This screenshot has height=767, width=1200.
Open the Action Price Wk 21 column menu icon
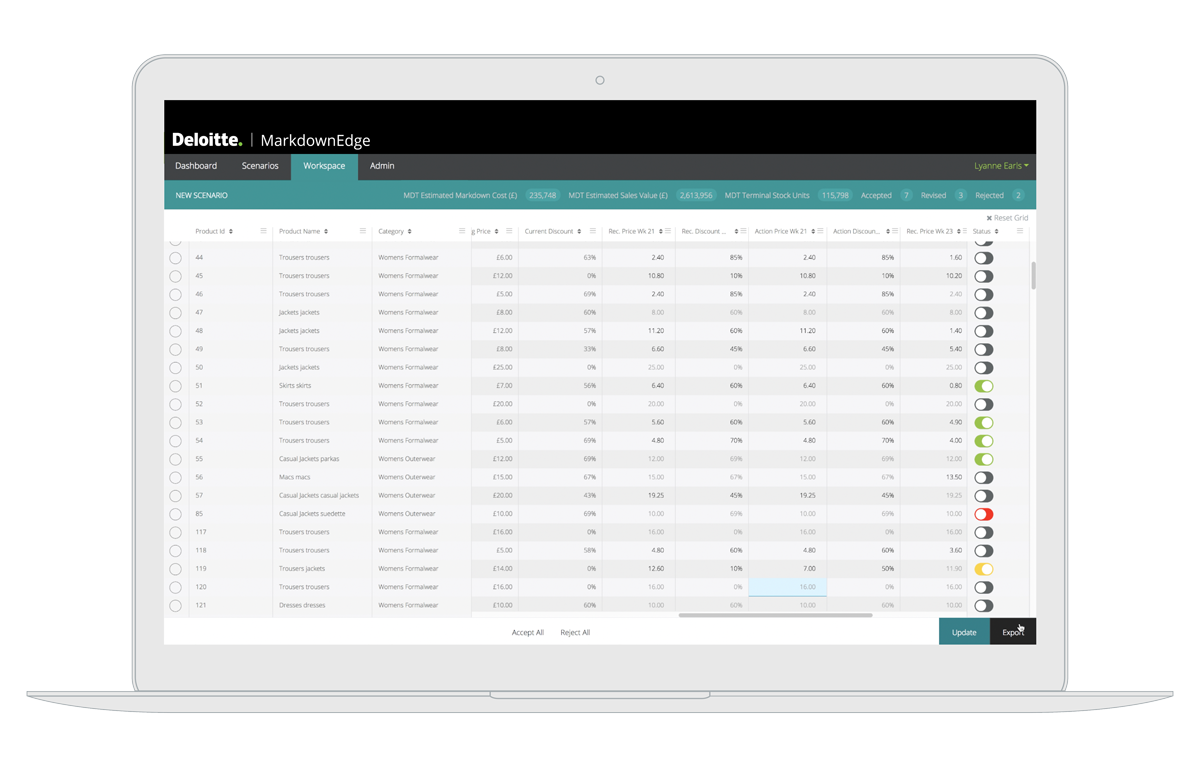(x=821, y=231)
